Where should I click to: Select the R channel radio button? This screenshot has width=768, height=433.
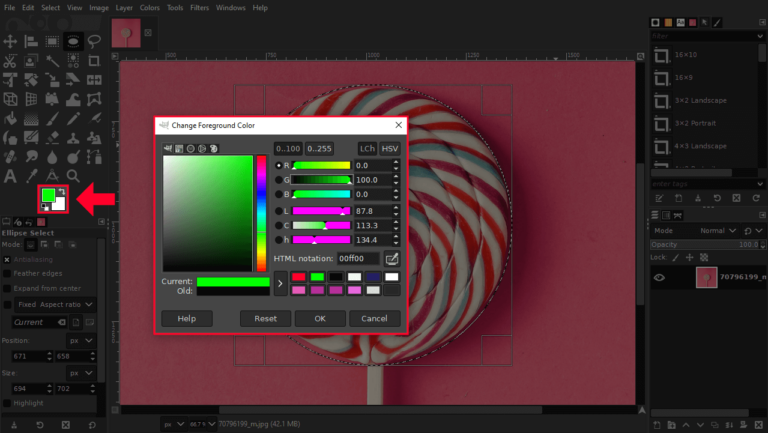coord(279,165)
